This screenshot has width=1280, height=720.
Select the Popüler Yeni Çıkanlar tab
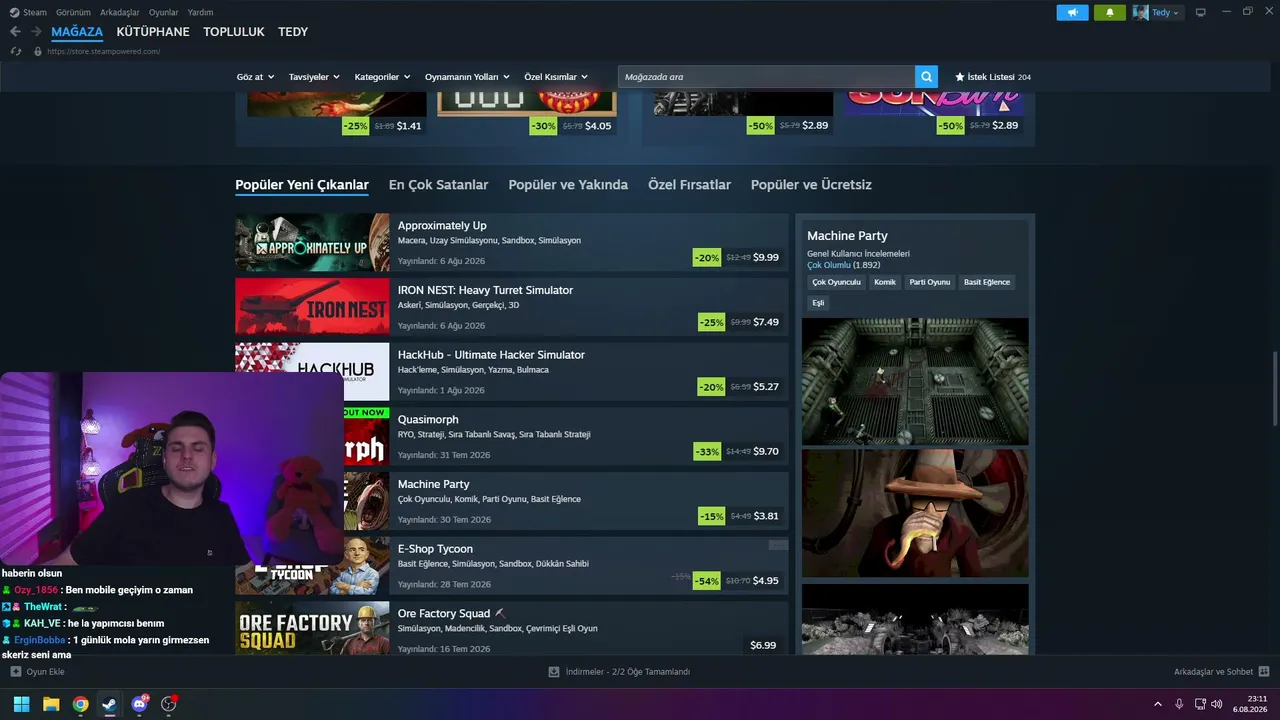[302, 185]
